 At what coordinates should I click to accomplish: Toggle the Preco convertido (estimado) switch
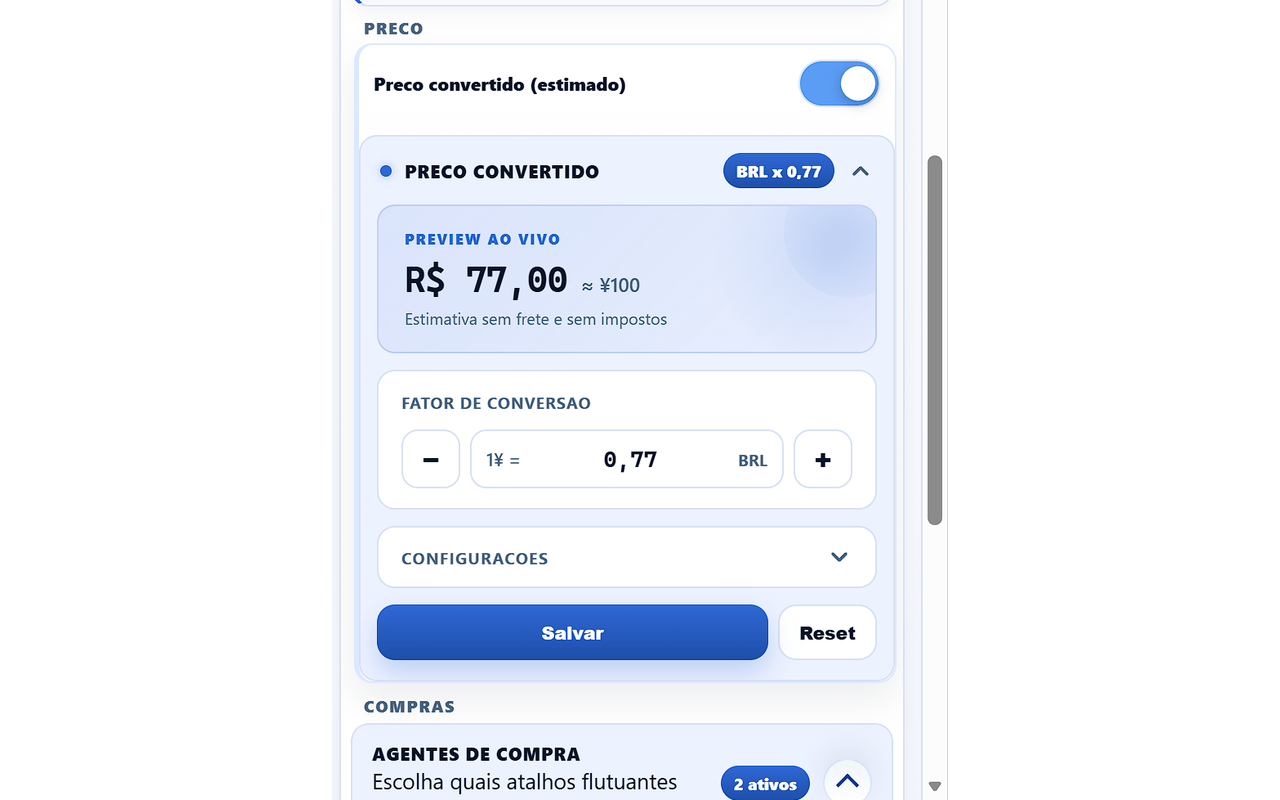[838, 84]
